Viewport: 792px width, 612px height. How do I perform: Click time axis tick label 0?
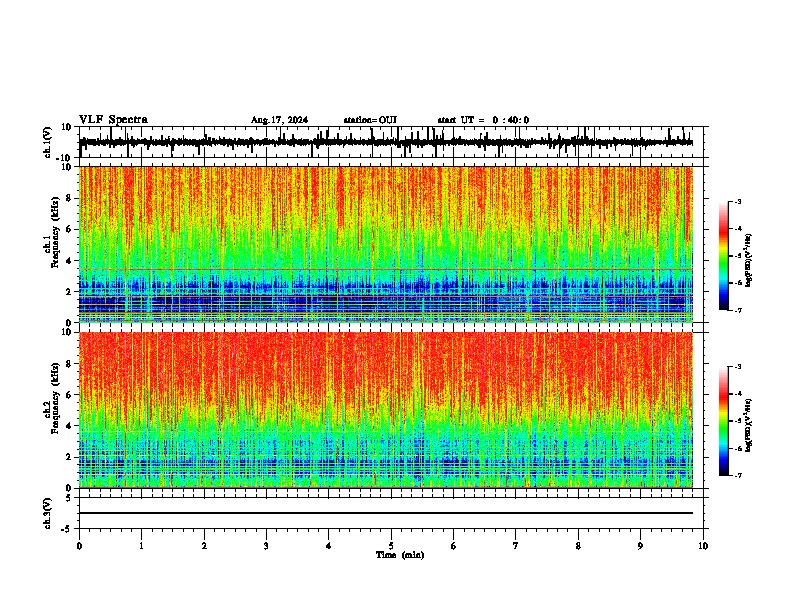[x=79, y=546]
